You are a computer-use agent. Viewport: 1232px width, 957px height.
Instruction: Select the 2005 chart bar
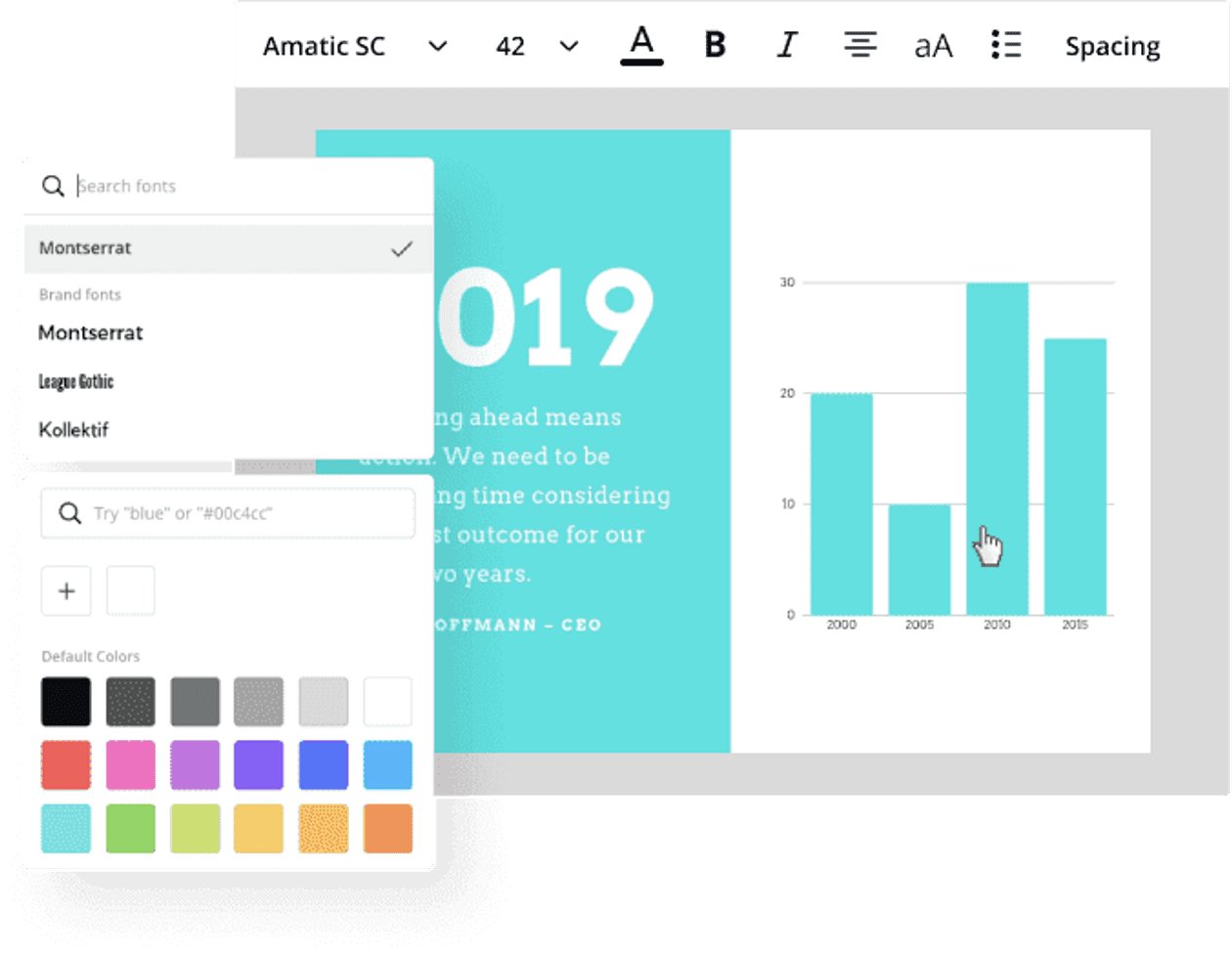[x=919, y=559]
